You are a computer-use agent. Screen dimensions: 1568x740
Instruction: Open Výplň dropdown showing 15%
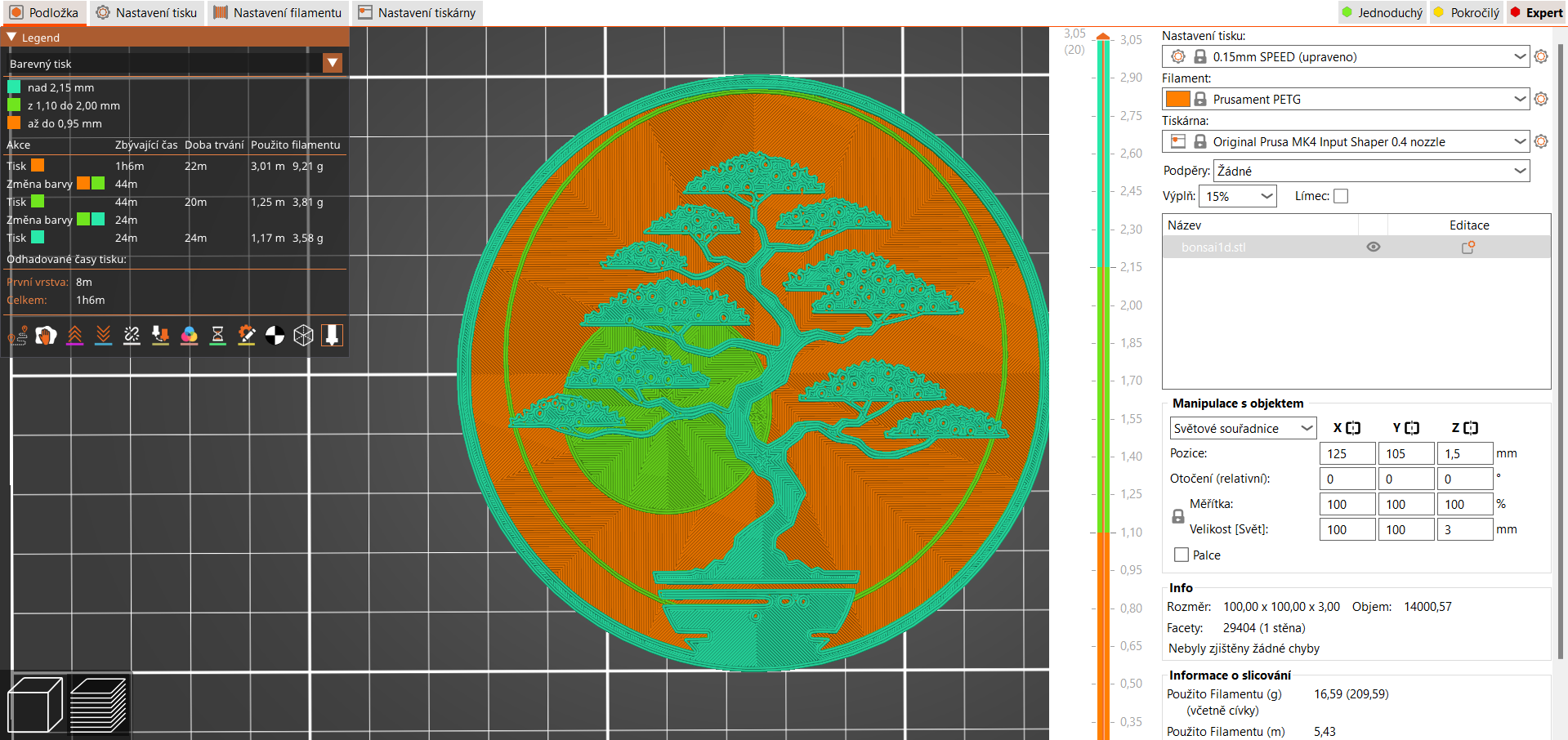pos(1238,196)
